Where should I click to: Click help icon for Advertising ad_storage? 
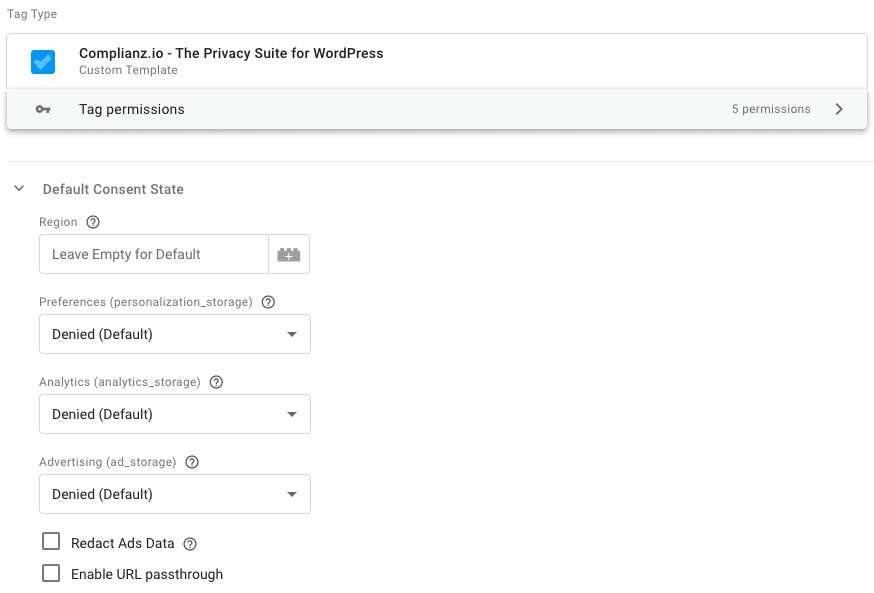pyautogui.click(x=192, y=462)
